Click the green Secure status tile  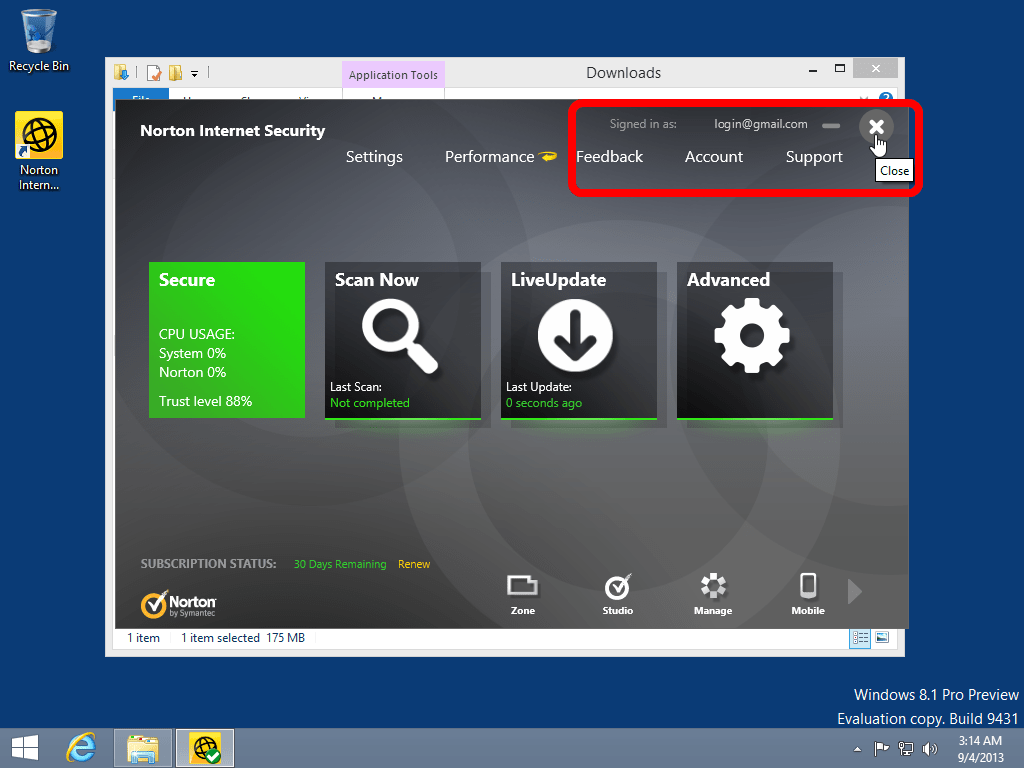(x=227, y=340)
